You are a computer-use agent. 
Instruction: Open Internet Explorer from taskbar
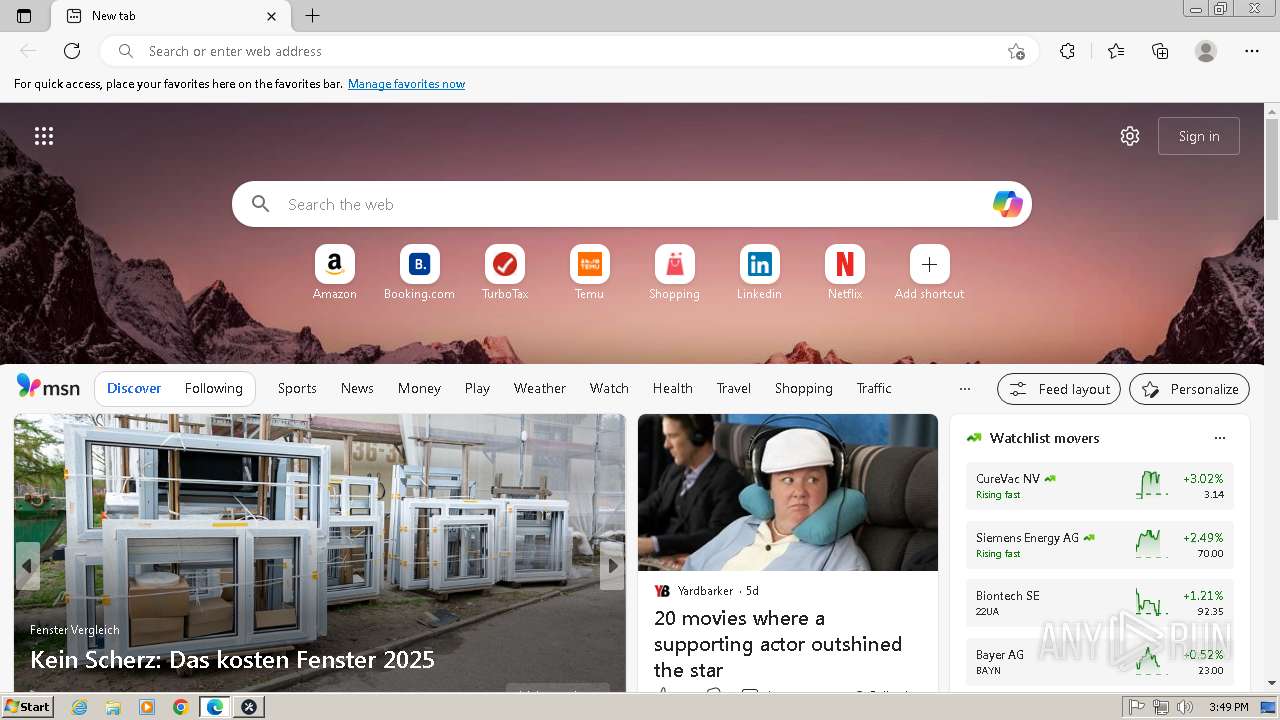point(80,707)
